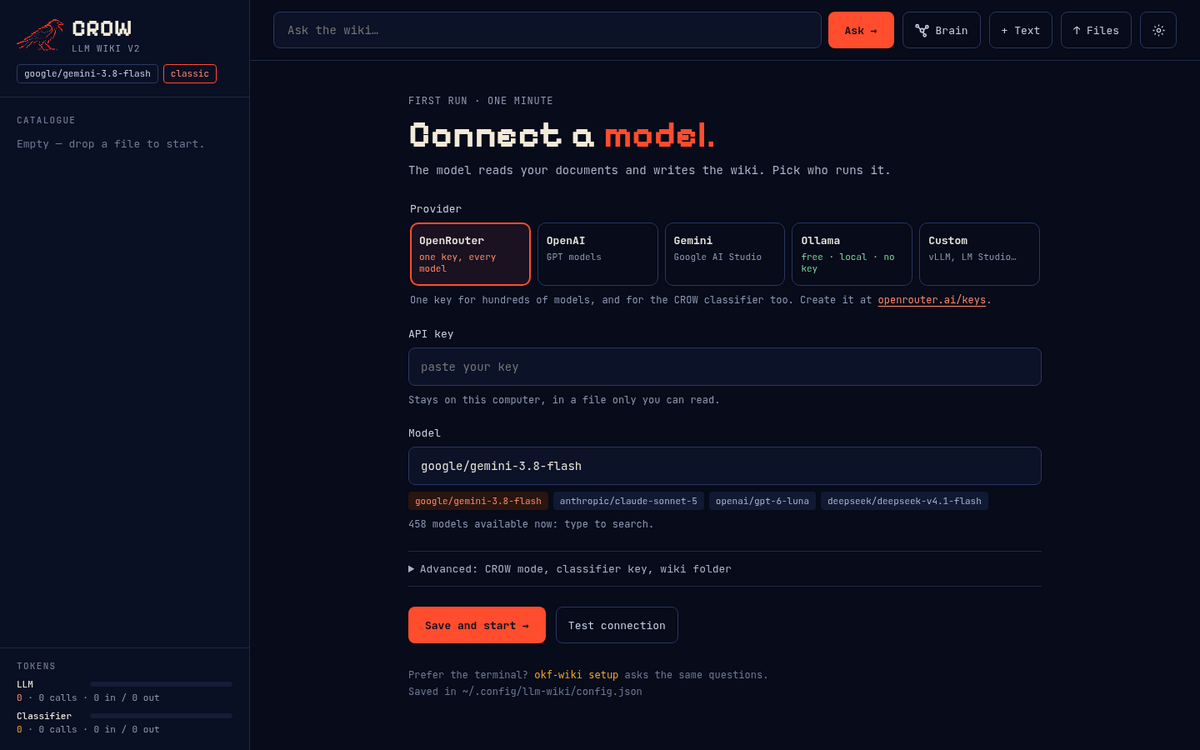Click the CATALOGUE sidebar heading

pyautogui.click(x=46, y=120)
